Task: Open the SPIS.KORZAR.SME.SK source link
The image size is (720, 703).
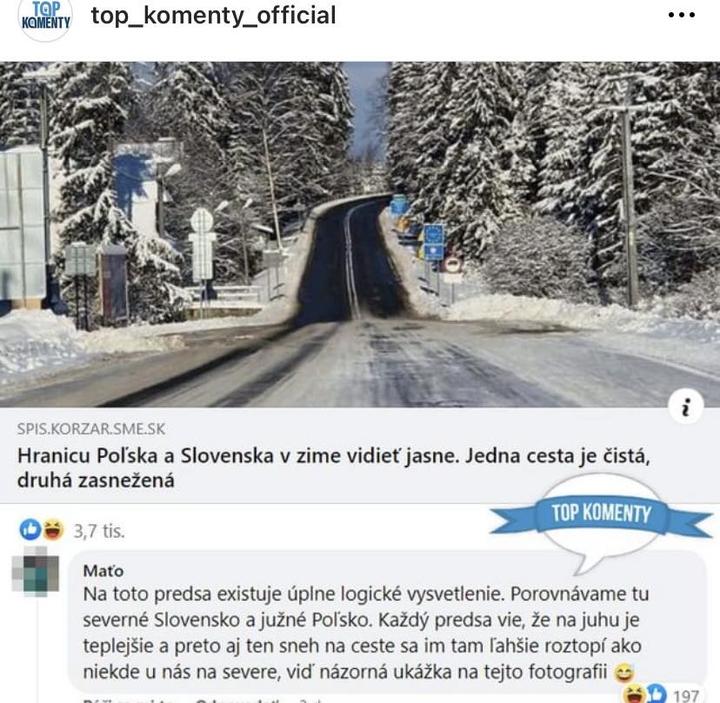Action: (x=91, y=429)
